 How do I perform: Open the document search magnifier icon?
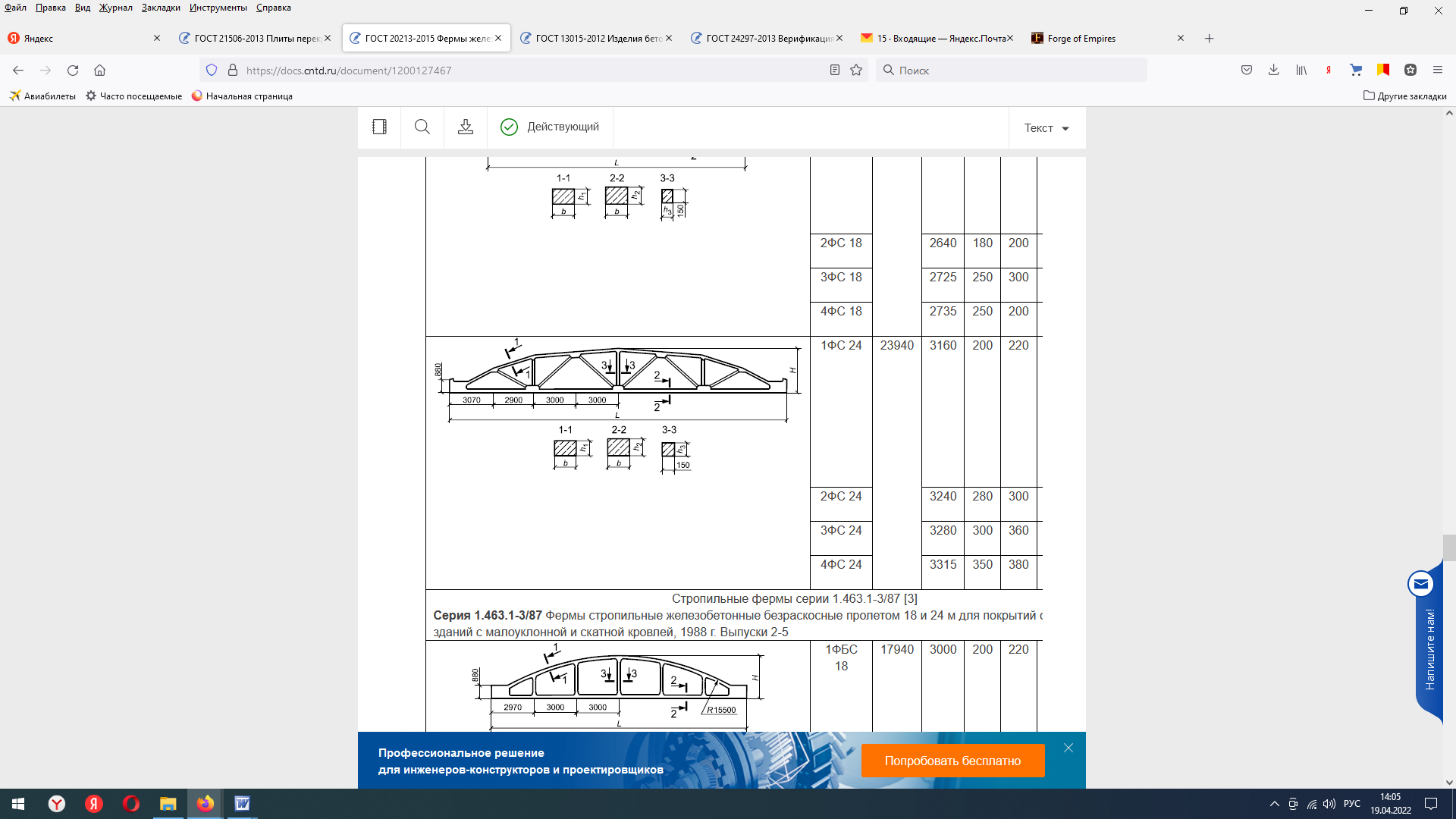(422, 127)
